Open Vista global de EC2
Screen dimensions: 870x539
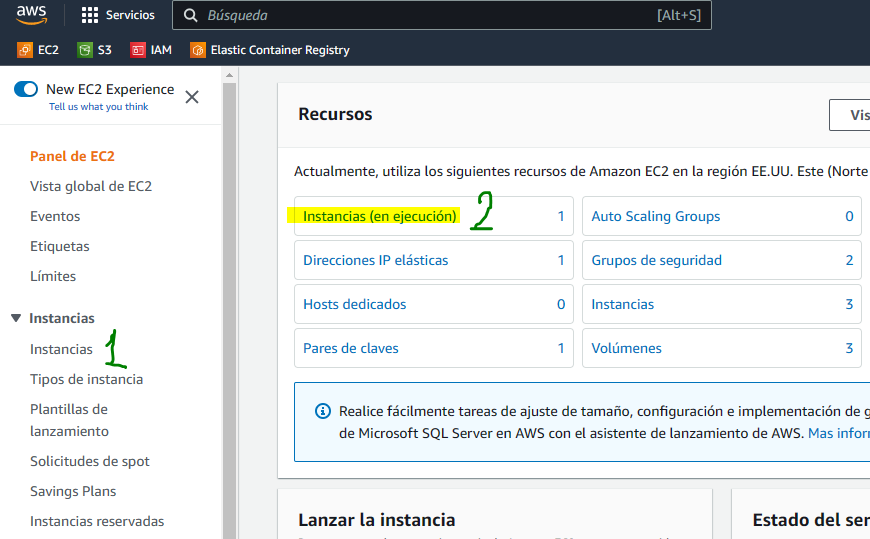point(91,186)
